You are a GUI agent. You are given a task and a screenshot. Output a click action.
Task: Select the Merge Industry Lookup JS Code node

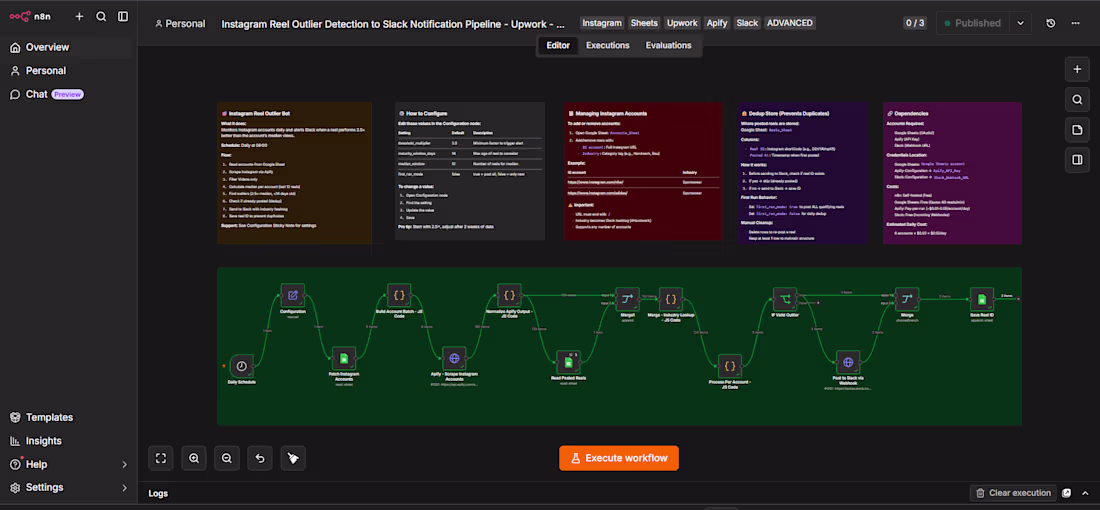(671, 299)
